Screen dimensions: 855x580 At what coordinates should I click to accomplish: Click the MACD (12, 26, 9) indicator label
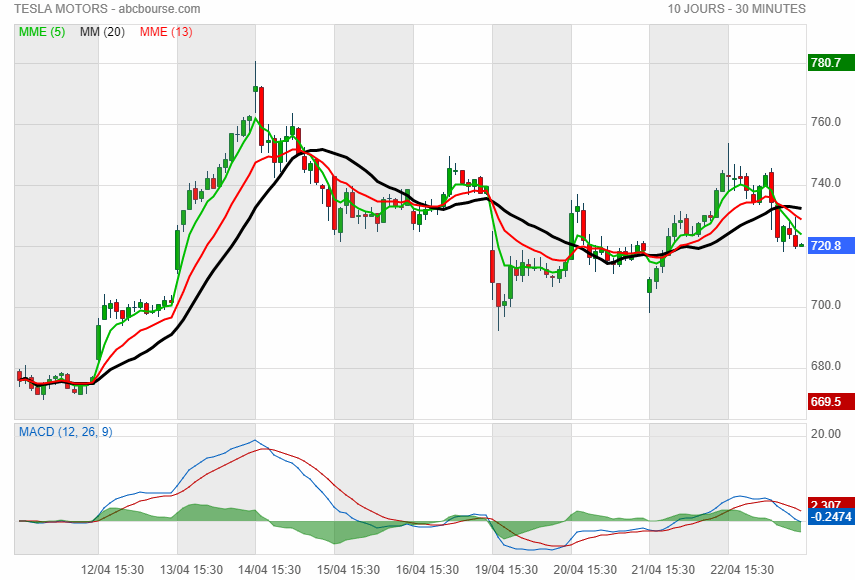pos(65,432)
